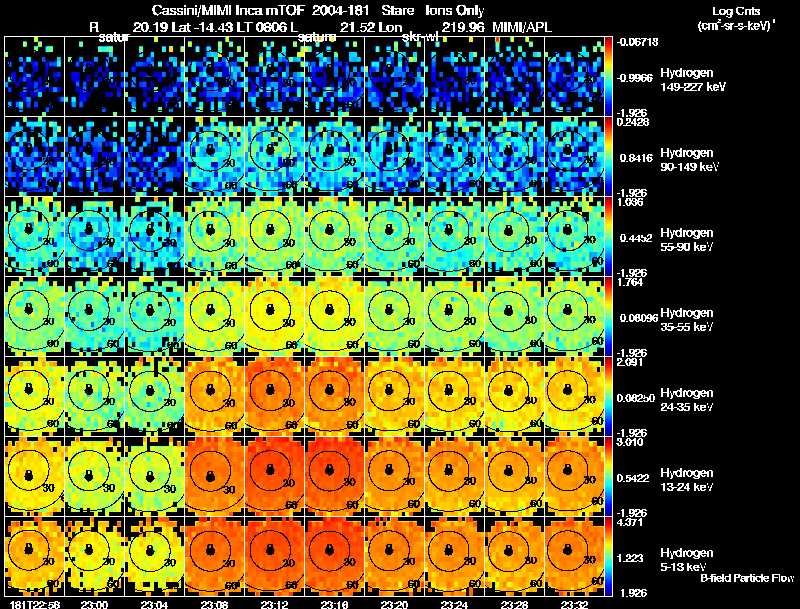This screenshot has height=609, width=800.
Task: Select the 'Hydrogen 35-55 keV' label
Action: (687, 320)
